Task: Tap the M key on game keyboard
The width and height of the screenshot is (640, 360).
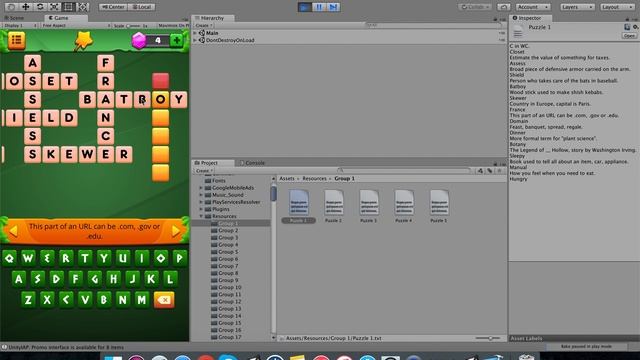Action: pos(142,300)
